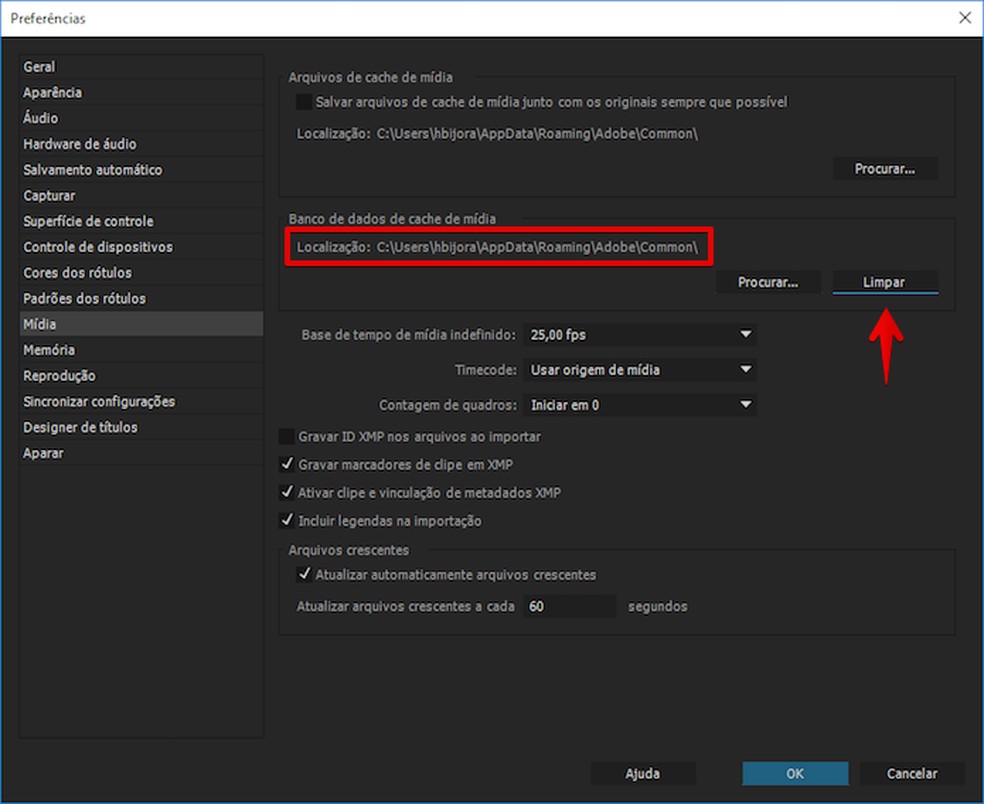The width and height of the screenshot is (984, 804).
Task: Select the Aparar category
Action: [141, 453]
